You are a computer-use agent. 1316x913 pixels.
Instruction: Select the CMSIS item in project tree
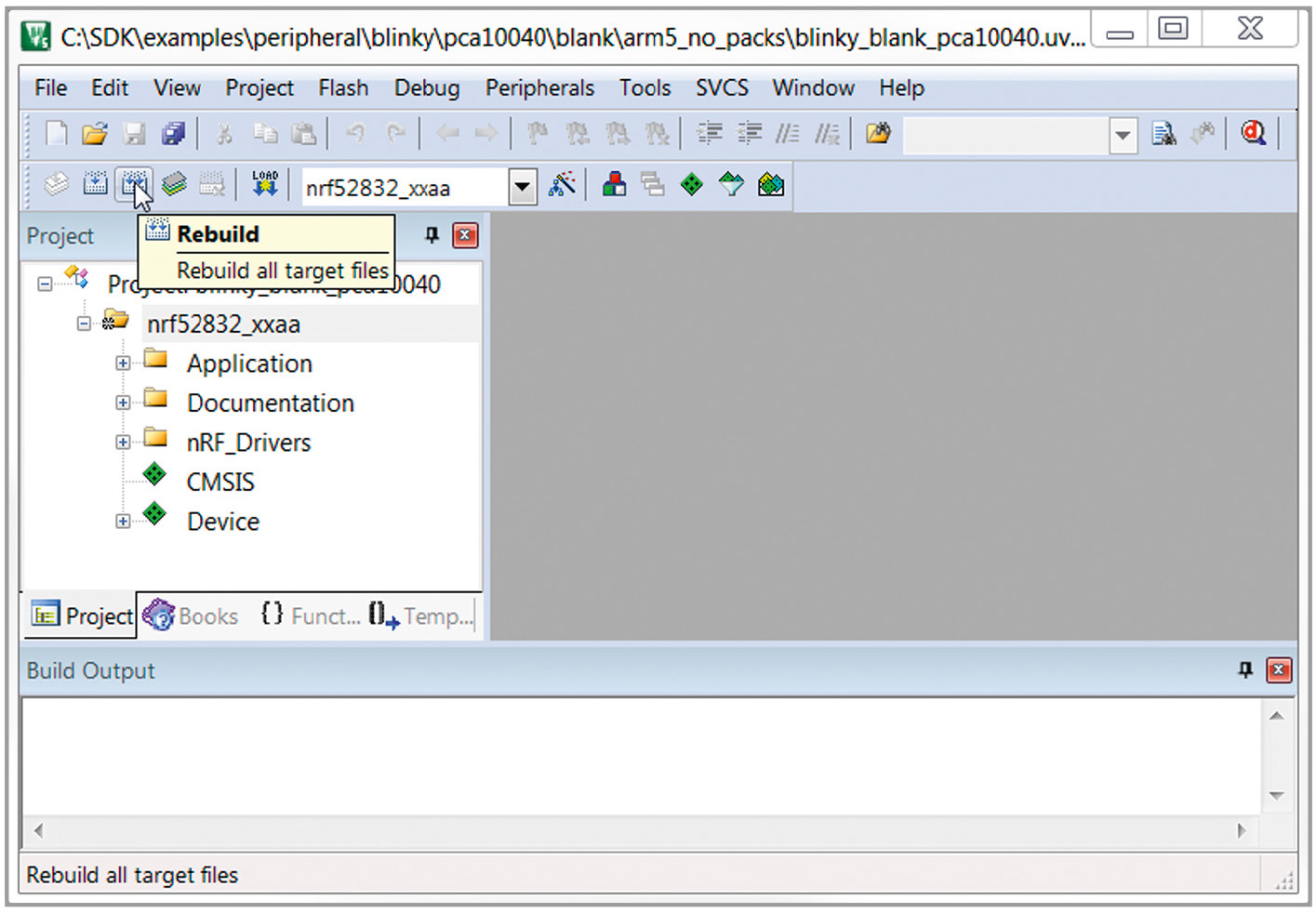pos(220,482)
